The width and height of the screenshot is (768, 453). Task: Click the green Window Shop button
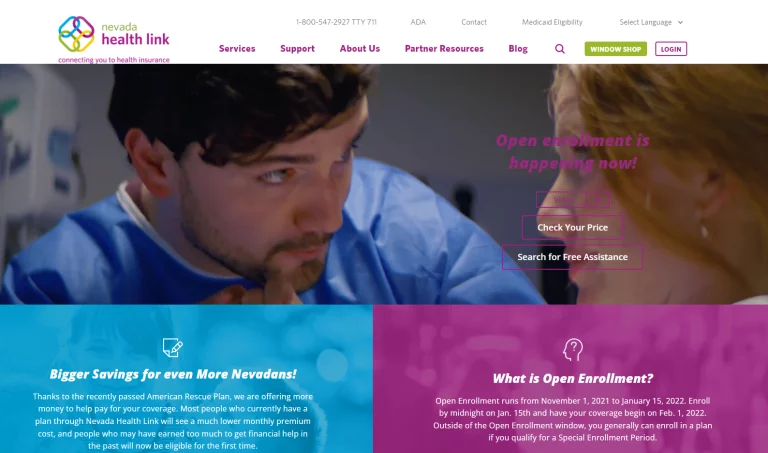click(615, 49)
